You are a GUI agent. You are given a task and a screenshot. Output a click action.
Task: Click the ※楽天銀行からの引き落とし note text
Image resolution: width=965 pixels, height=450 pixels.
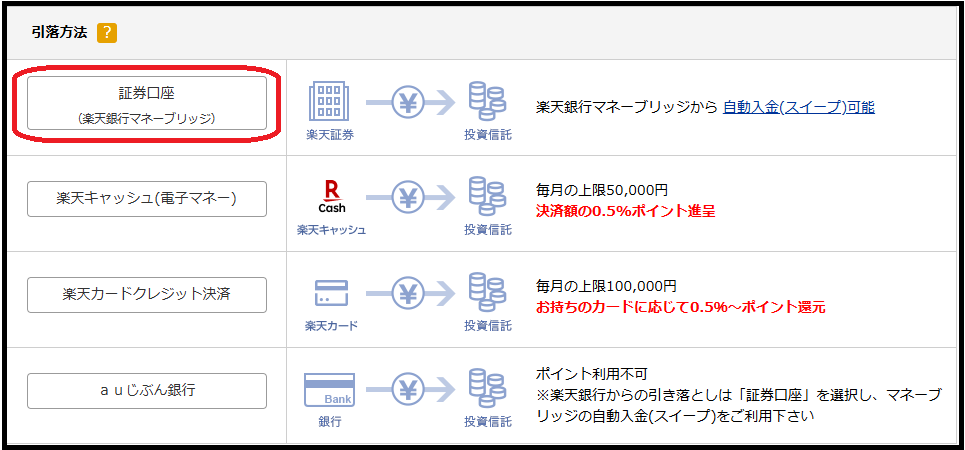pos(739,405)
